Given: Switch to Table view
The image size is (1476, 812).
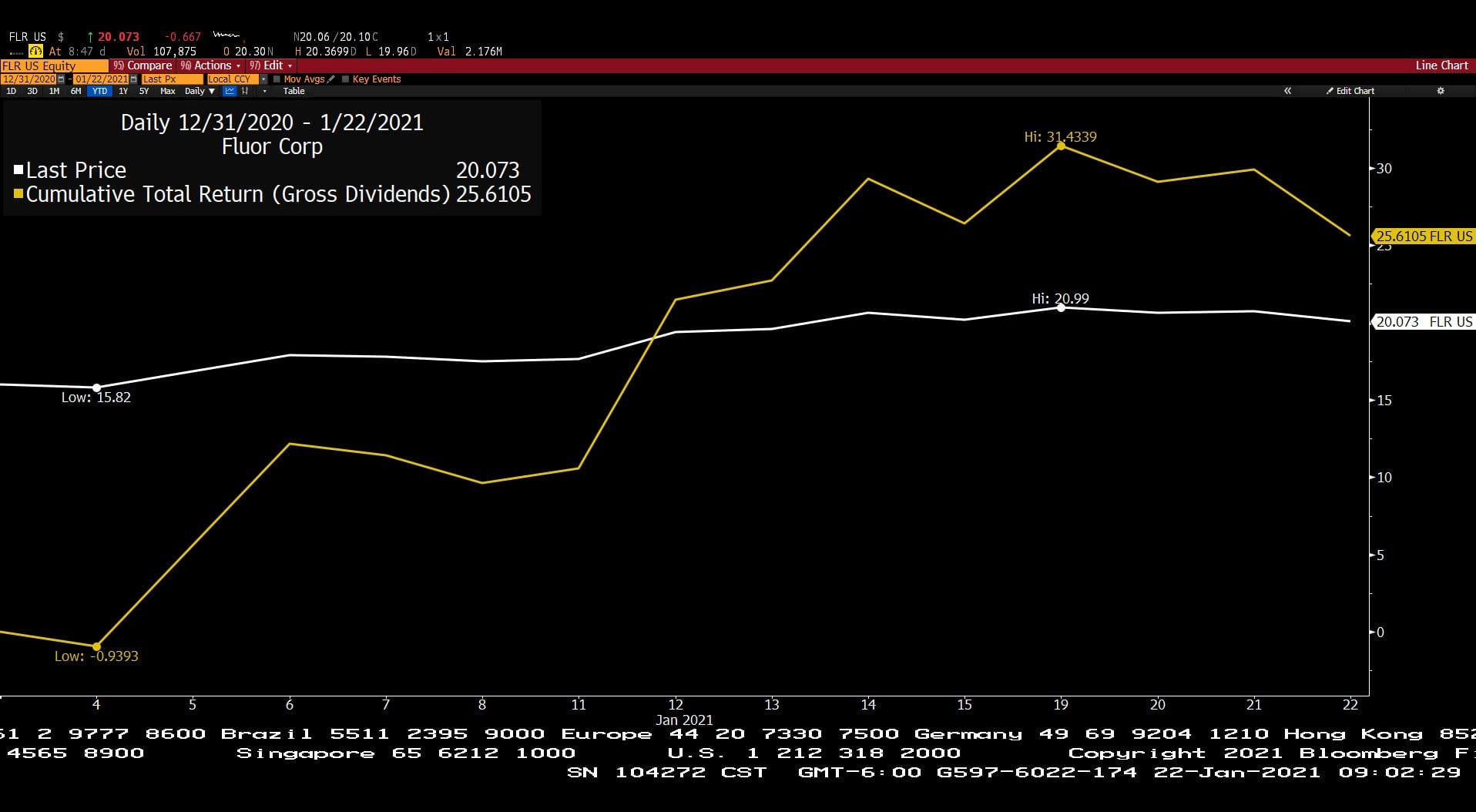Looking at the screenshot, I should click(x=294, y=91).
